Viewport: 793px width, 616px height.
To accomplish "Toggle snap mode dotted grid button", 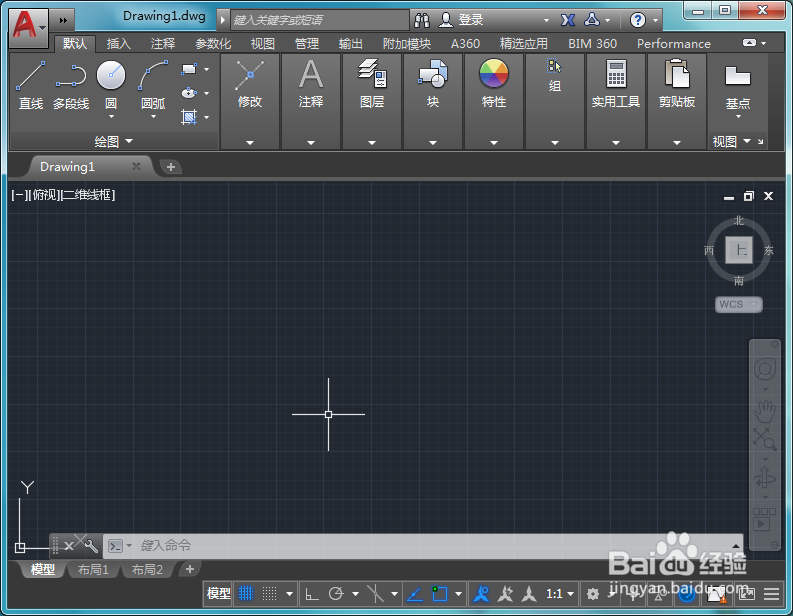I will [269, 594].
